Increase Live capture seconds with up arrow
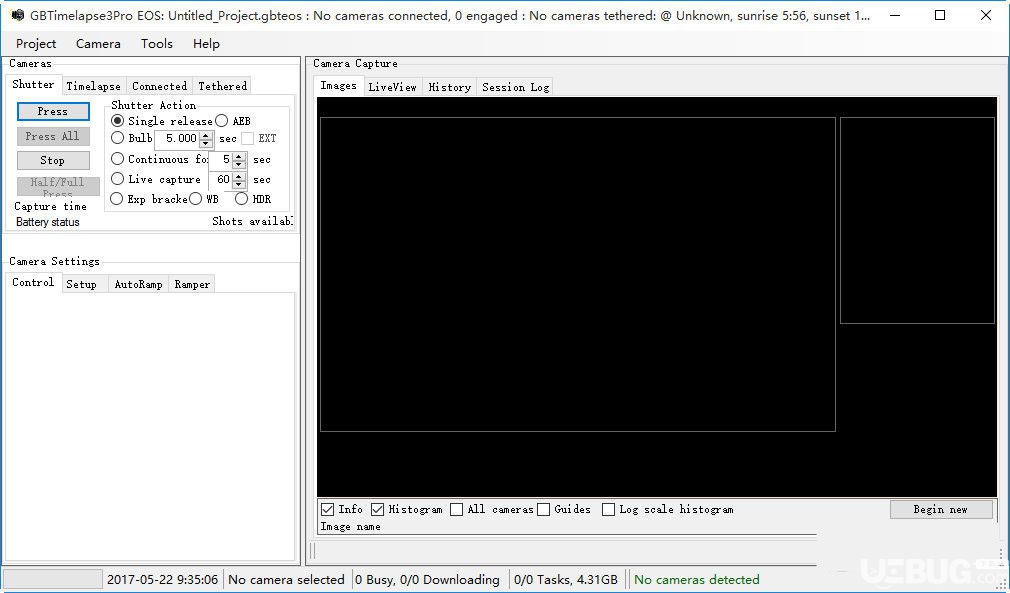1010x593 pixels. [x=239, y=176]
